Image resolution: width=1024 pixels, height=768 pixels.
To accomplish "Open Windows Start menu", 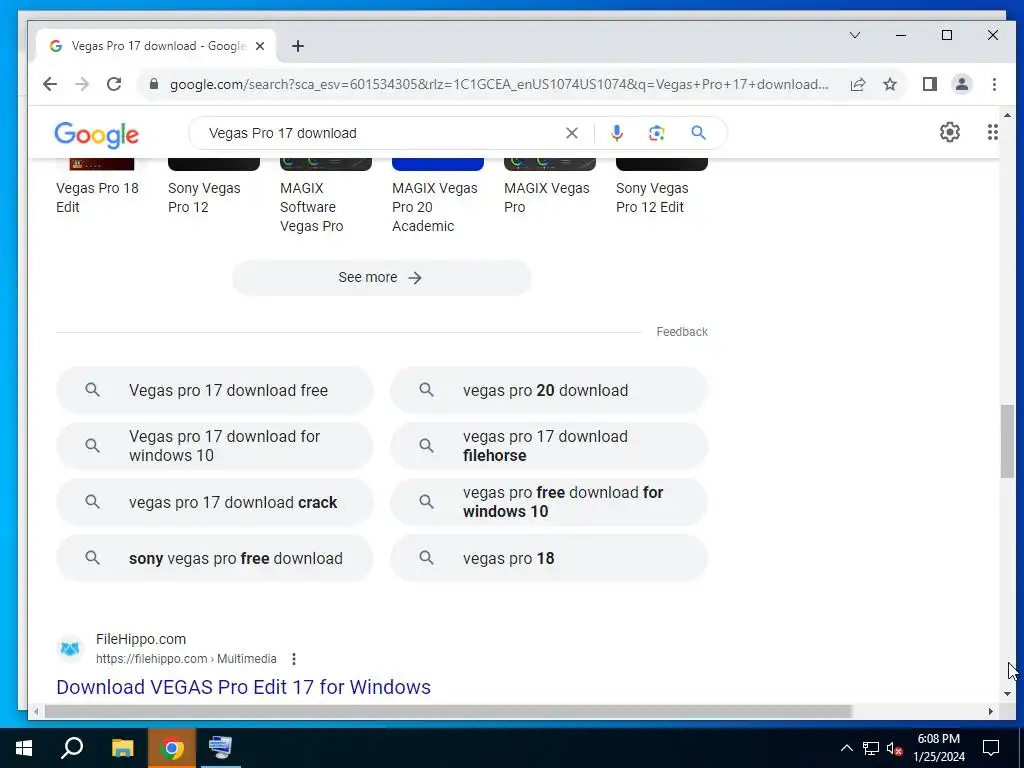I will [24, 748].
